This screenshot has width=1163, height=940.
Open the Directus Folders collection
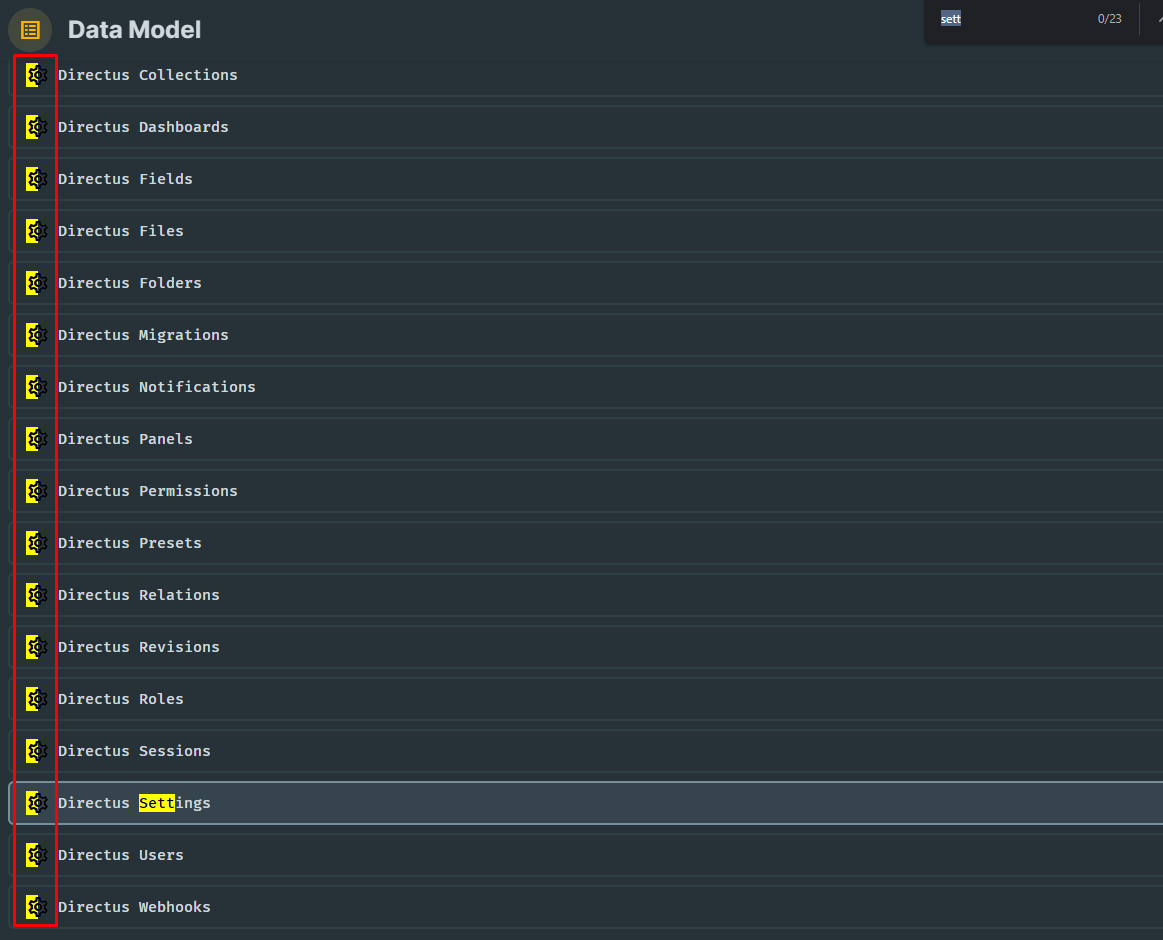click(x=586, y=283)
